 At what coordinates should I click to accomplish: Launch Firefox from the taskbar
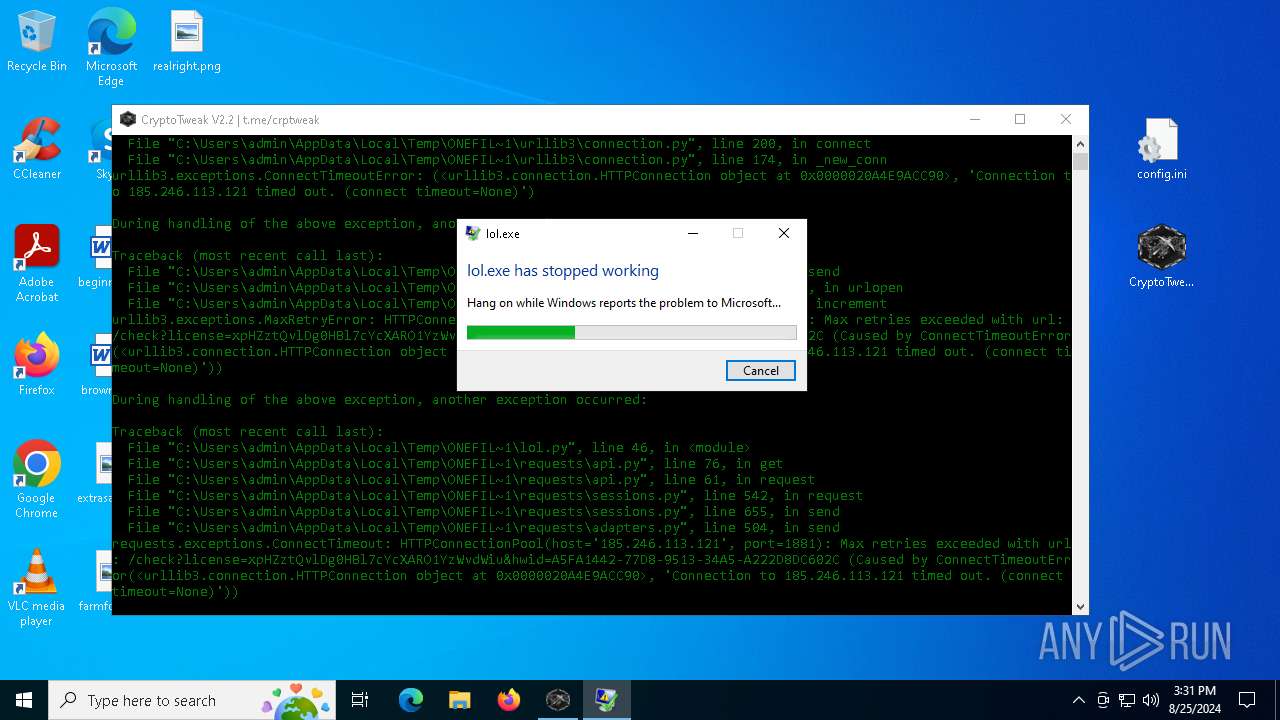pyautogui.click(x=509, y=700)
